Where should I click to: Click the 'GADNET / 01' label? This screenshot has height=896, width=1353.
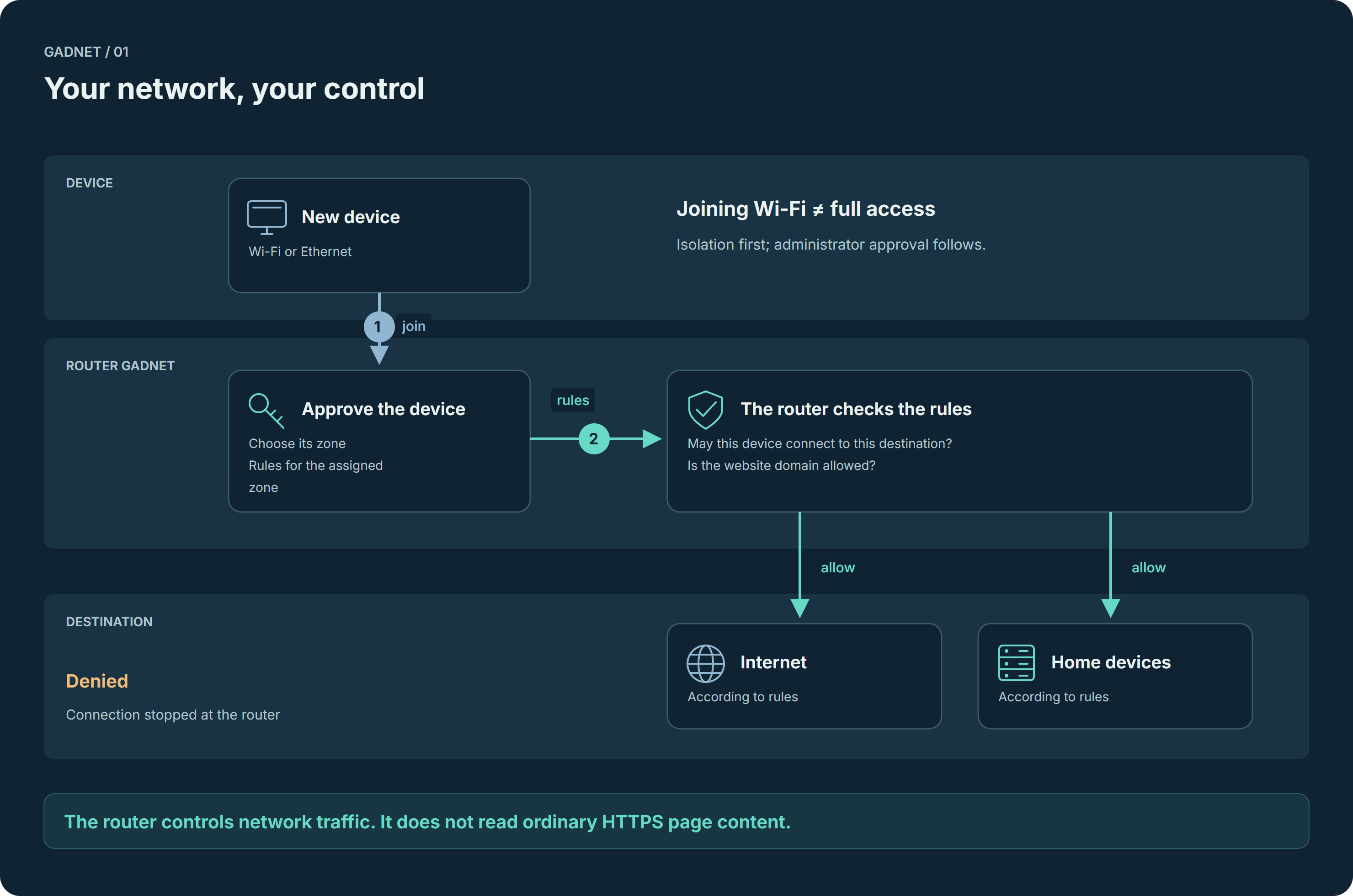[86, 52]
